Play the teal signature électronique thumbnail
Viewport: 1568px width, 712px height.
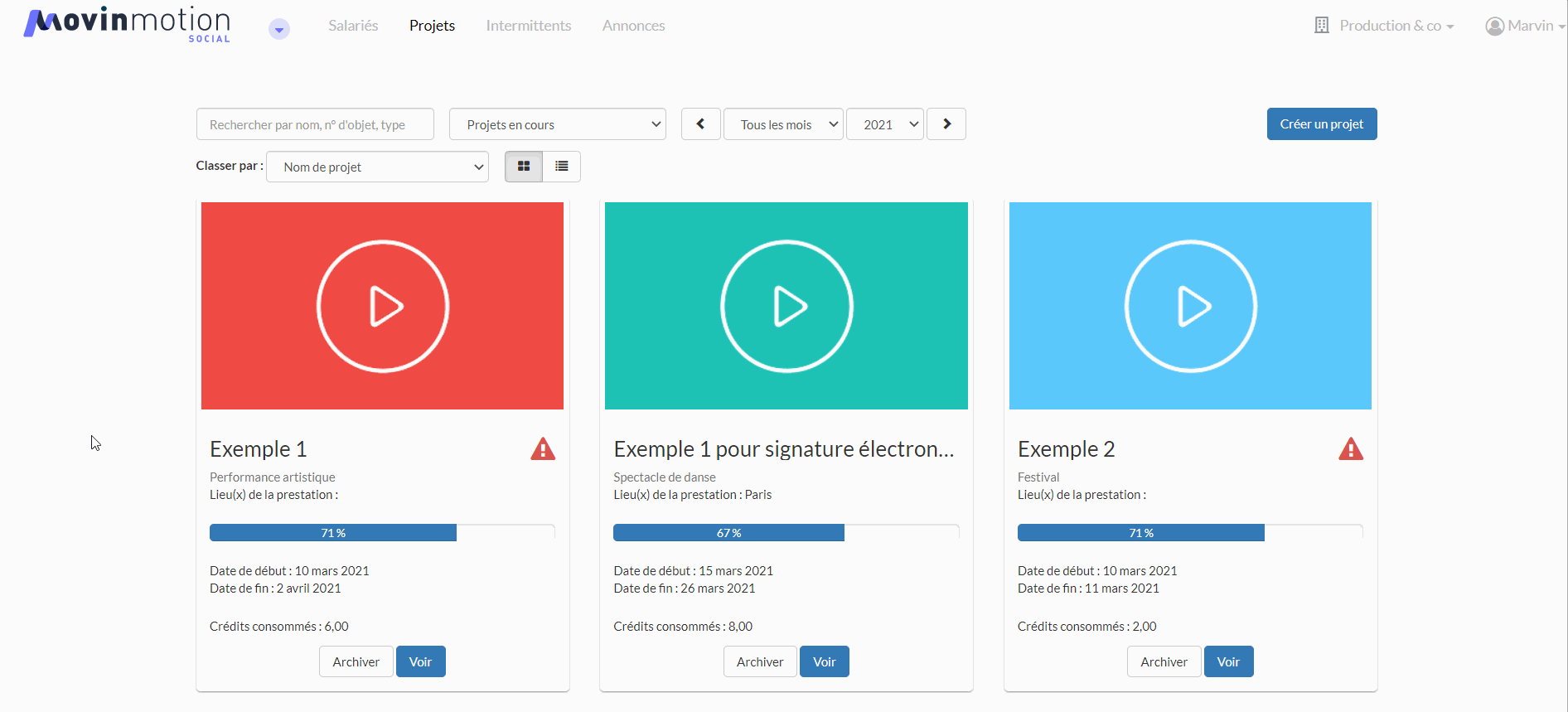786,306
